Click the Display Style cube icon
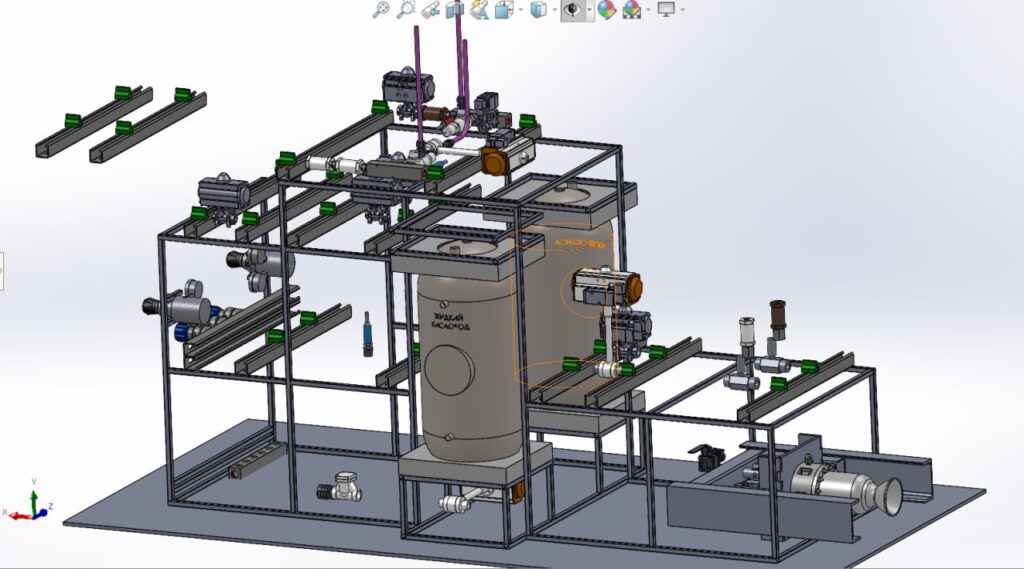The image size is (1024, 569). 538,10
